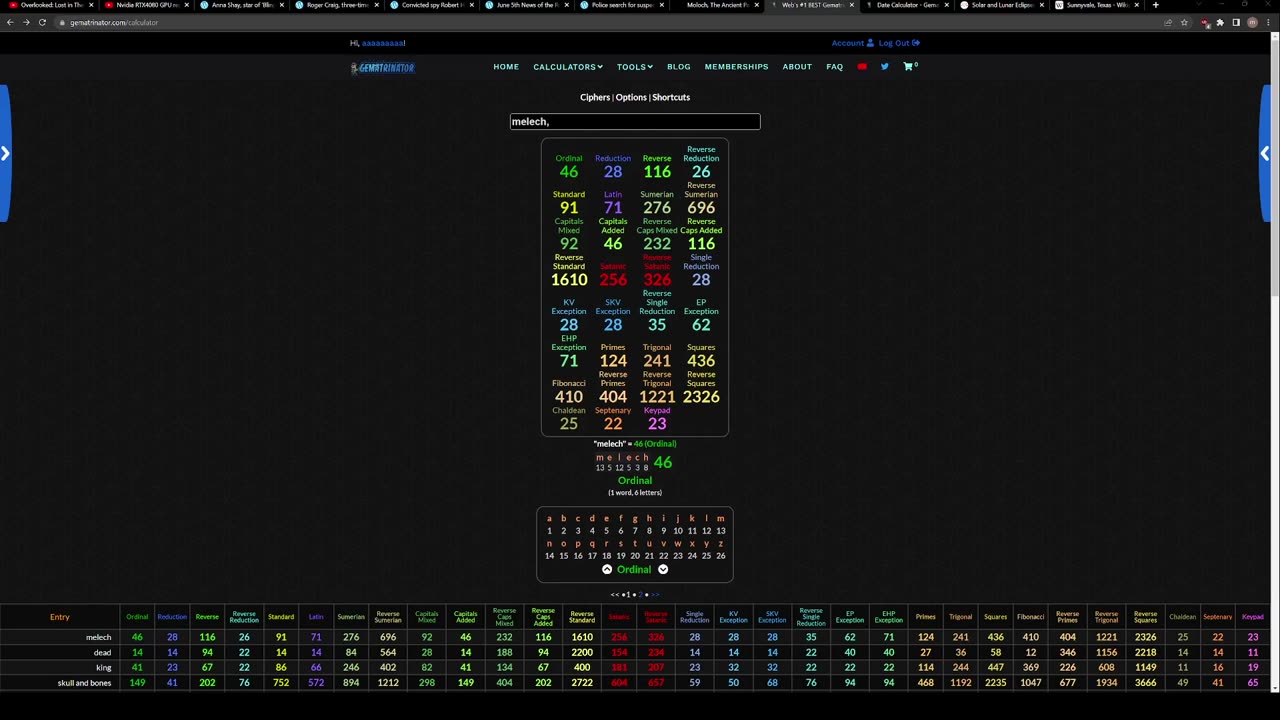Click the browser forward arrow

[x=25, y=22]
